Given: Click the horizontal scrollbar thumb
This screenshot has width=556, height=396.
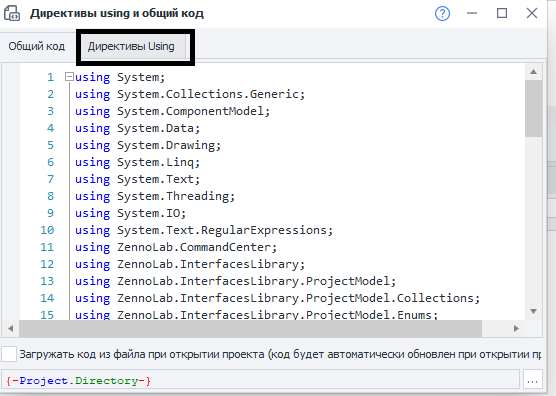Looking at the screenshot, I should [x=250, y=328].
